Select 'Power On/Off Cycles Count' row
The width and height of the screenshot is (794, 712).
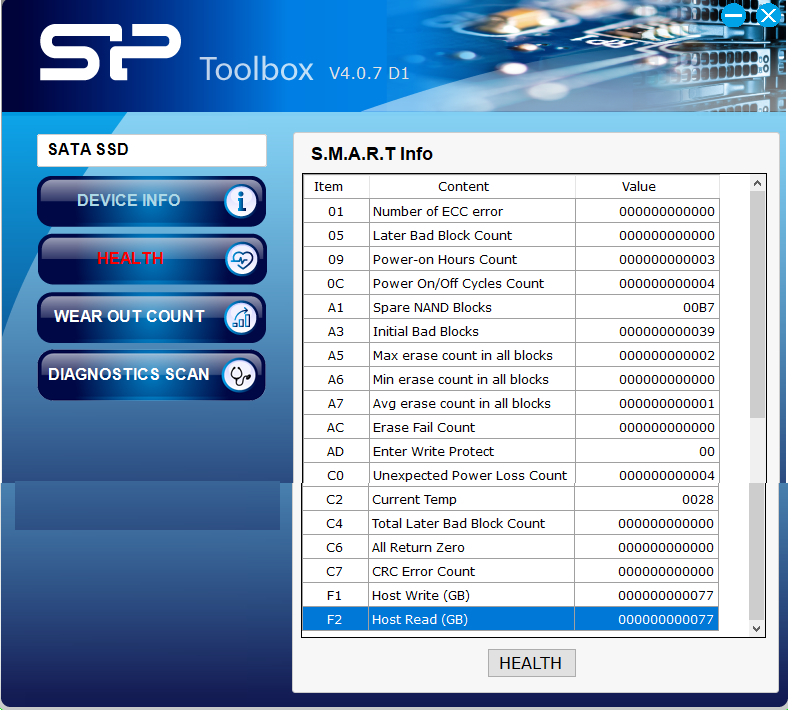(x=511, y=284)
